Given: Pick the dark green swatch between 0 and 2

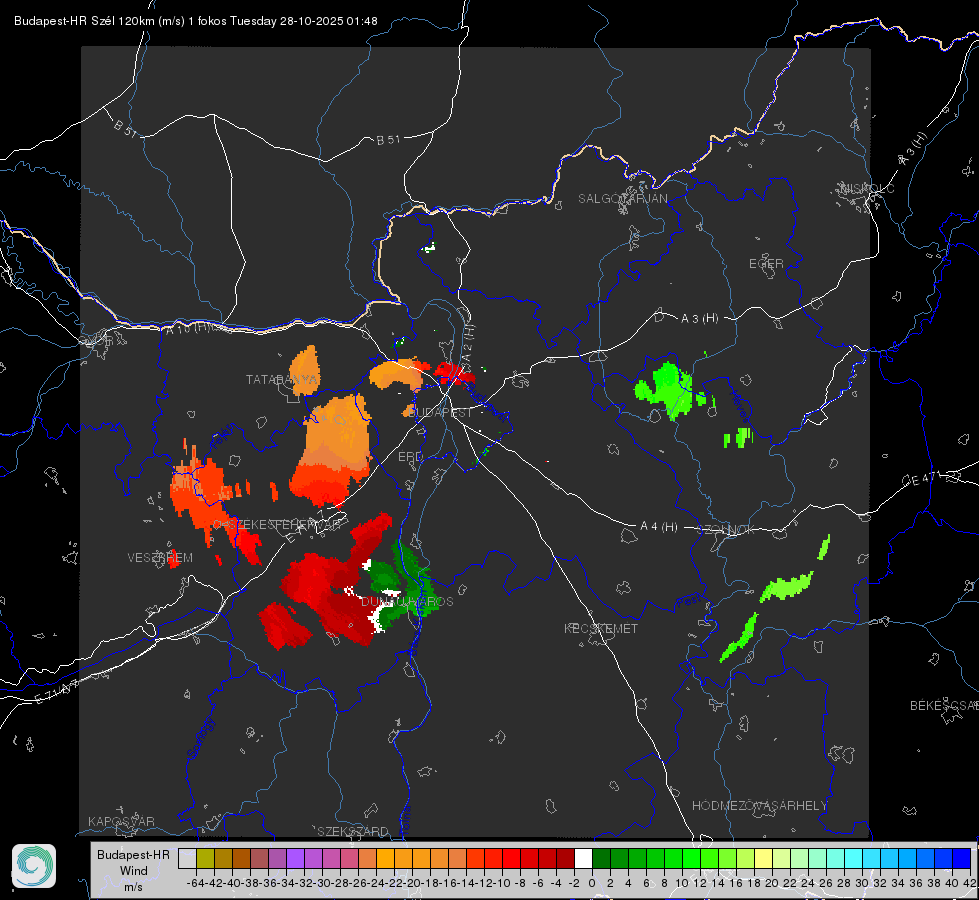Looking at the screenshot, I should (601, 858).
